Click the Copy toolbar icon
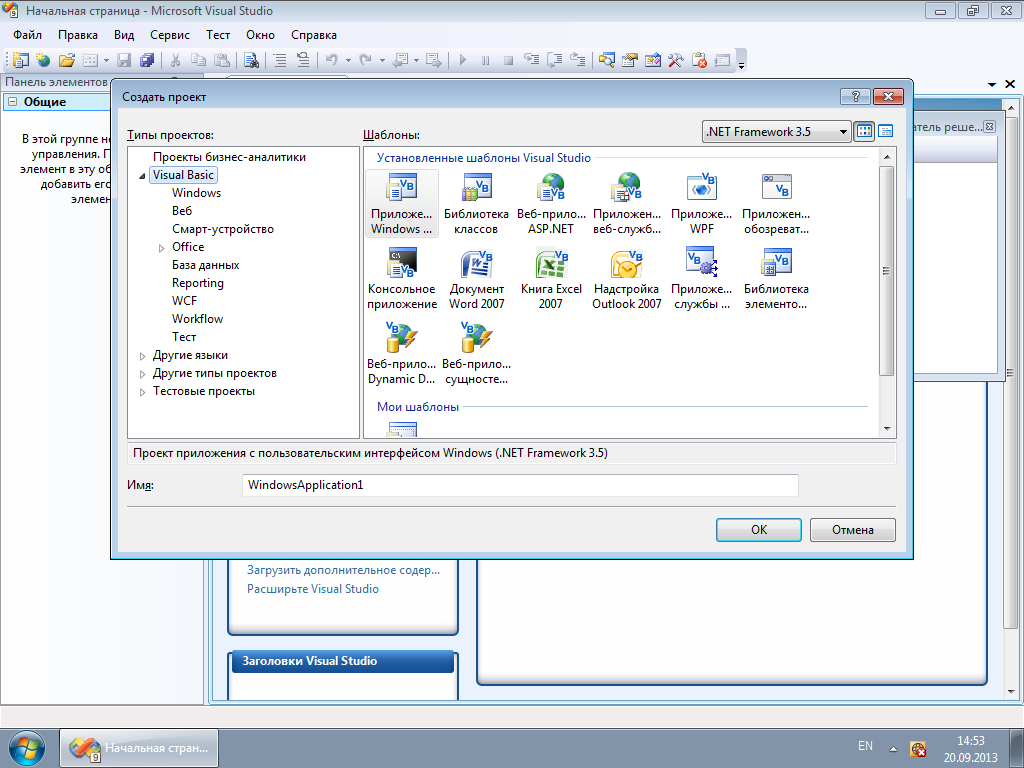This screenshot has height=768, width=1024. [199, 61]
